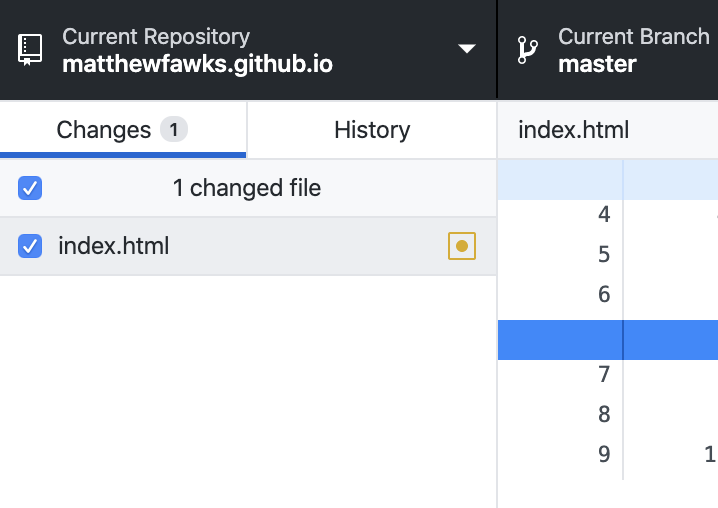
Task: Click the yellow modified-file status icon
Action: (462, 246)
